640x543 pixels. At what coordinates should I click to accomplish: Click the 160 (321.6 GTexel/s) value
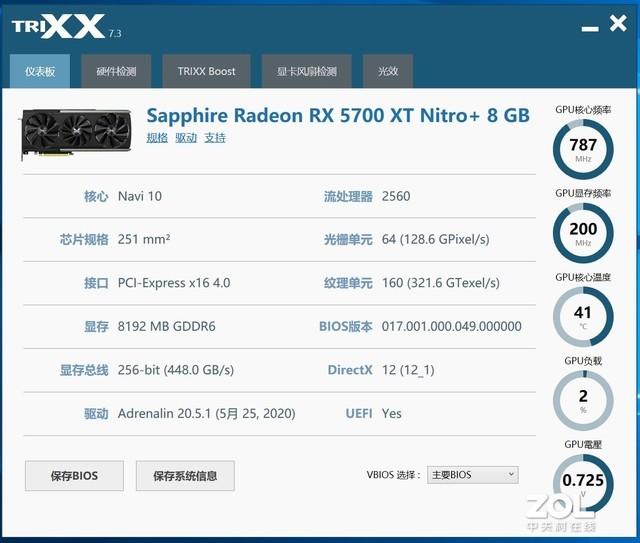pyautogui.click(x=440, y=283)
